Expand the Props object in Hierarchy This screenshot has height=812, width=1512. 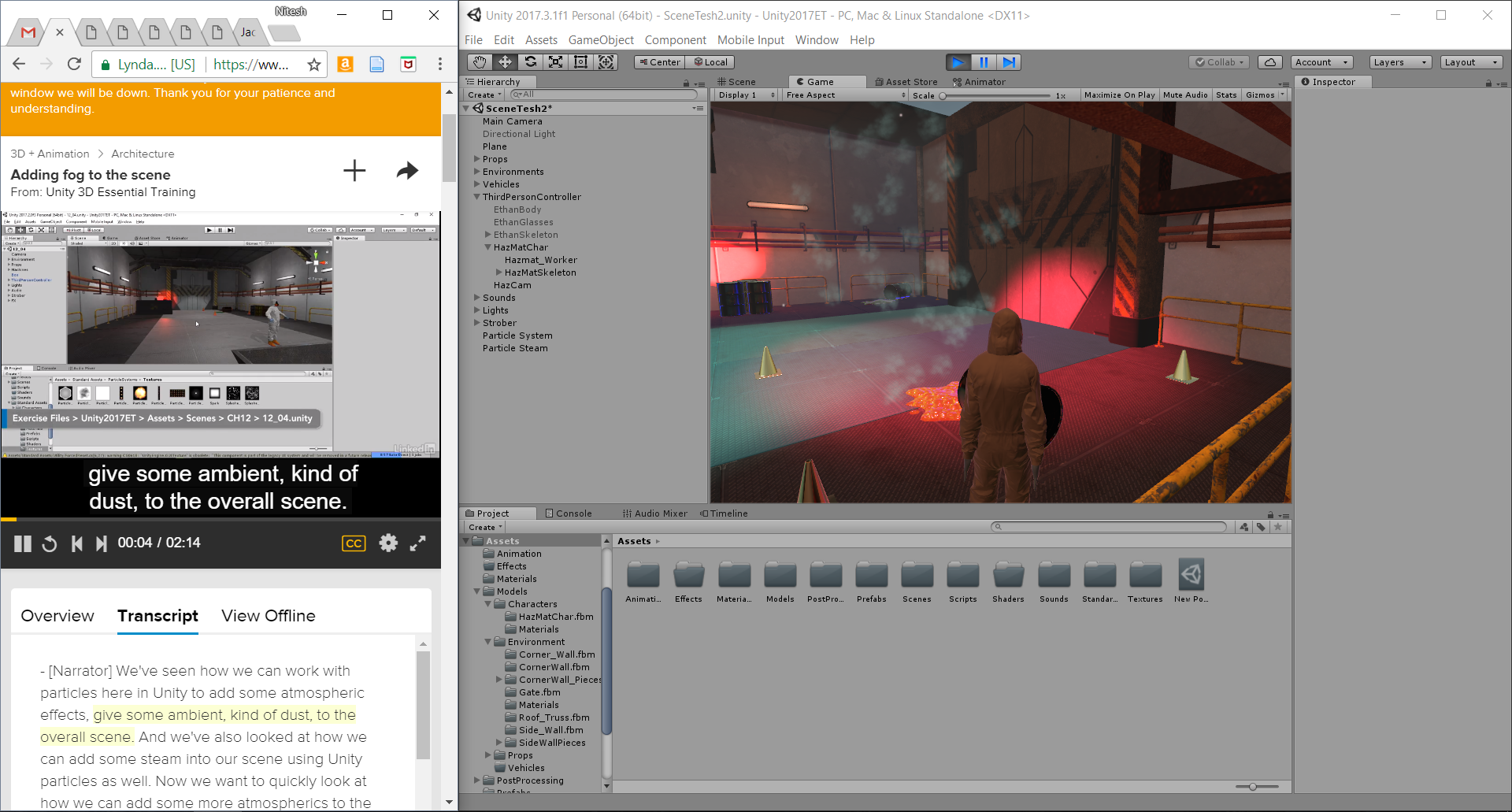pos(476,159)
